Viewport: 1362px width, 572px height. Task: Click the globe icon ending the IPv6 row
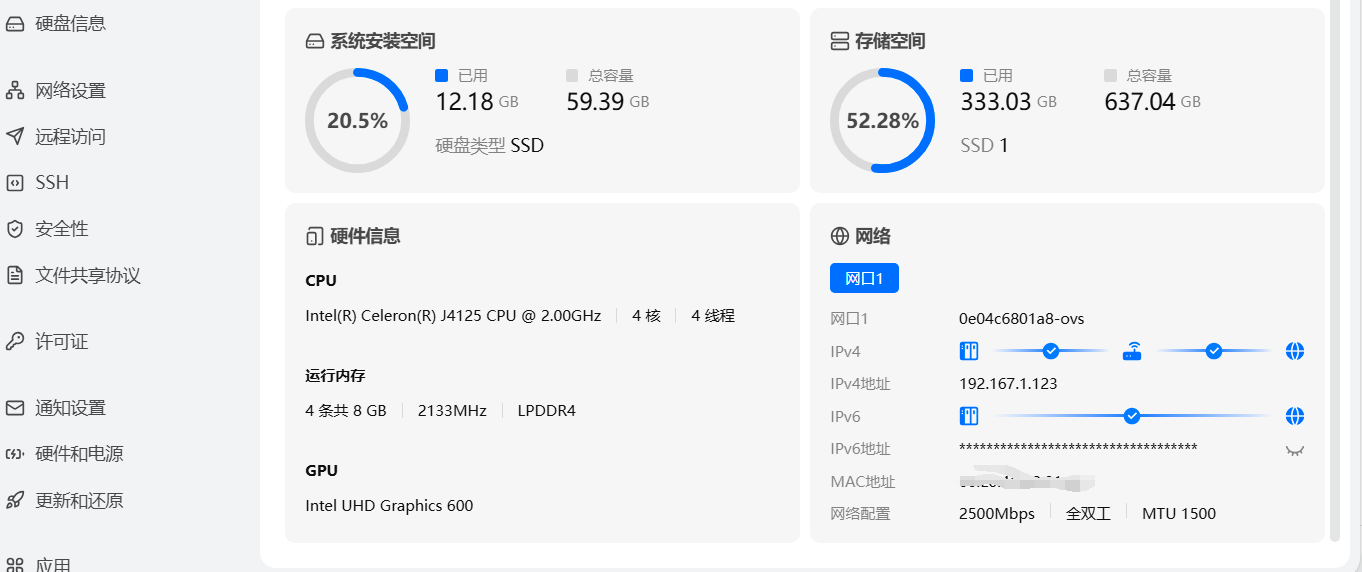1295,416
